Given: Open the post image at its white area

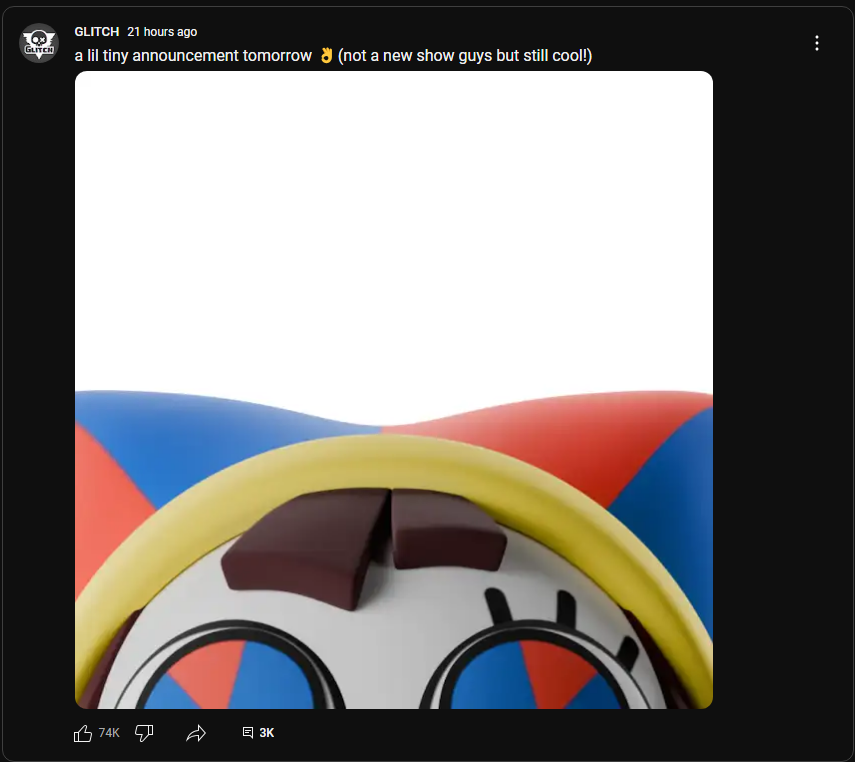Looking at the screenshot, I should [394, 229].
